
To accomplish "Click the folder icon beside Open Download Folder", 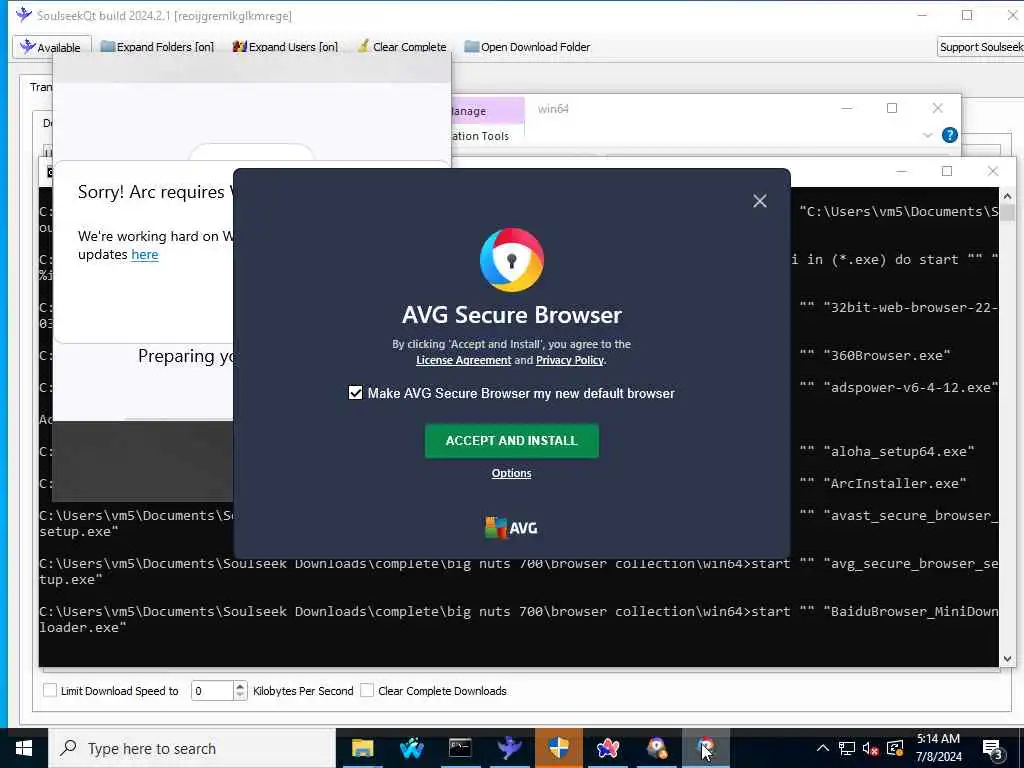I will tap(471, 46).
